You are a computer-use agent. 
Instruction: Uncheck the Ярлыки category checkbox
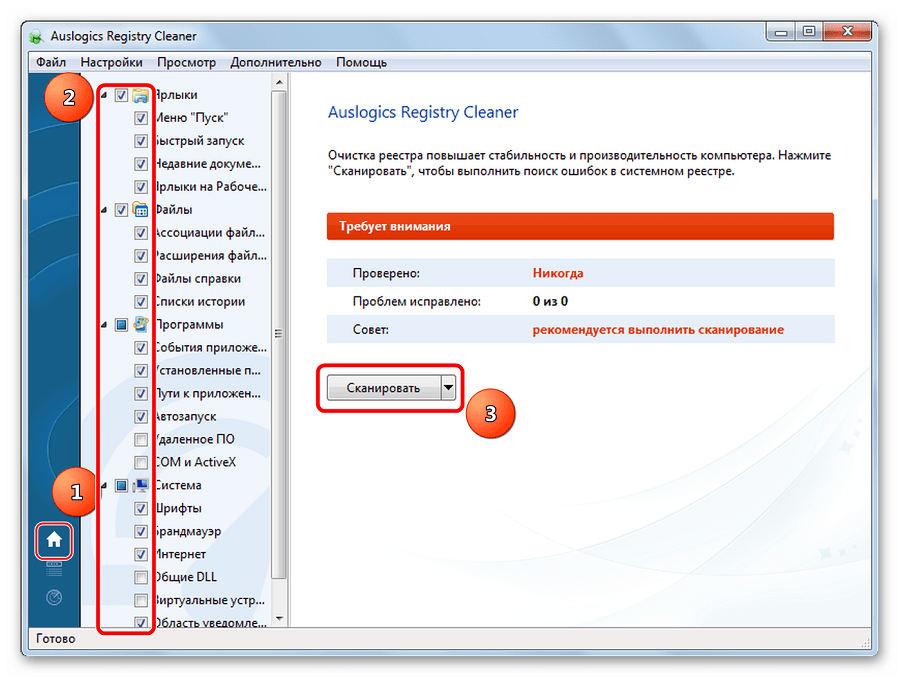click(121, 95)
